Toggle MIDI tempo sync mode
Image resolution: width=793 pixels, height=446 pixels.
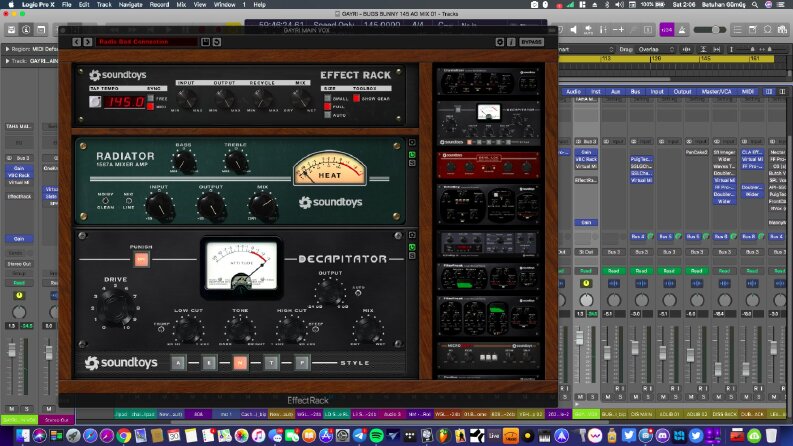coord(150,107)
